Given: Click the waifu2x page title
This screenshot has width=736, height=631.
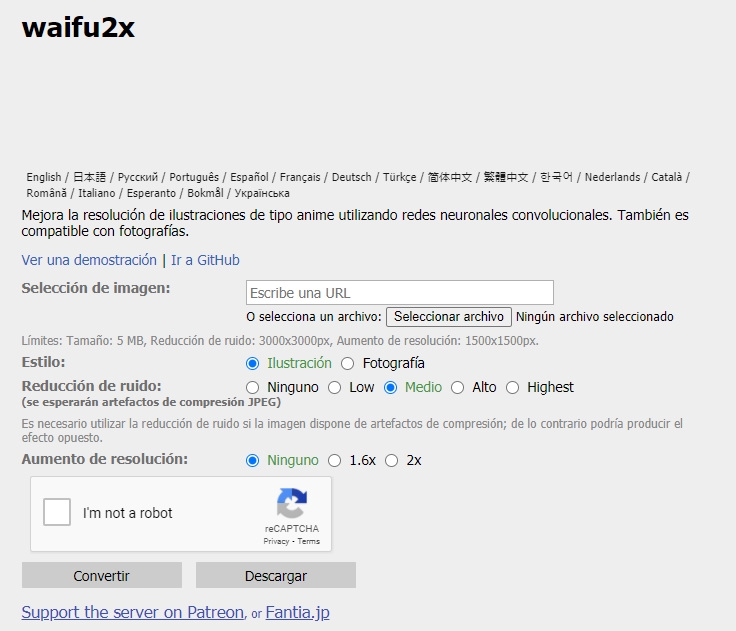Looking at the screenshot, I should pyautogui.click(x=78, y=27).
